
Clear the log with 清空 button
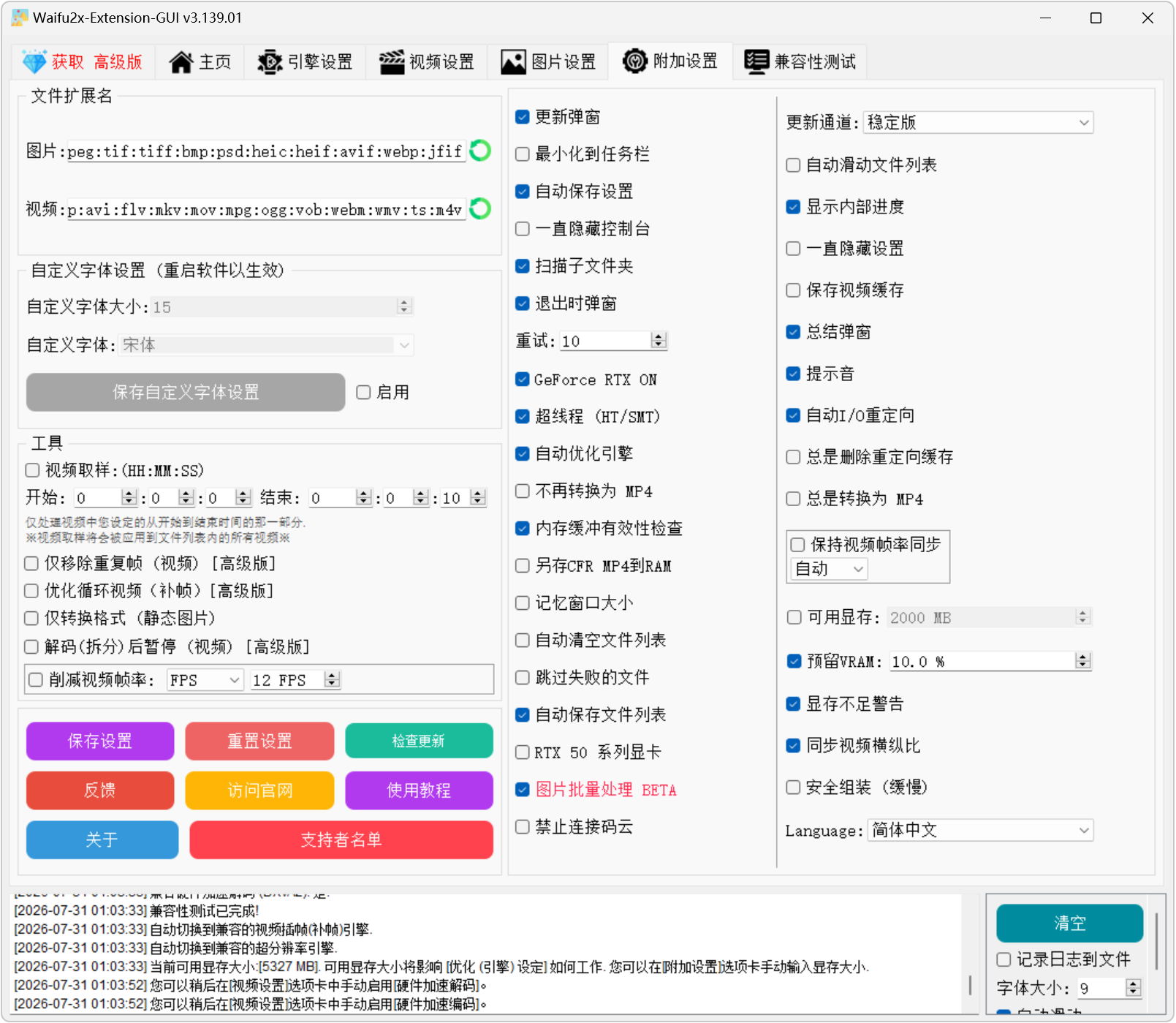click(x=1069, y=924)
